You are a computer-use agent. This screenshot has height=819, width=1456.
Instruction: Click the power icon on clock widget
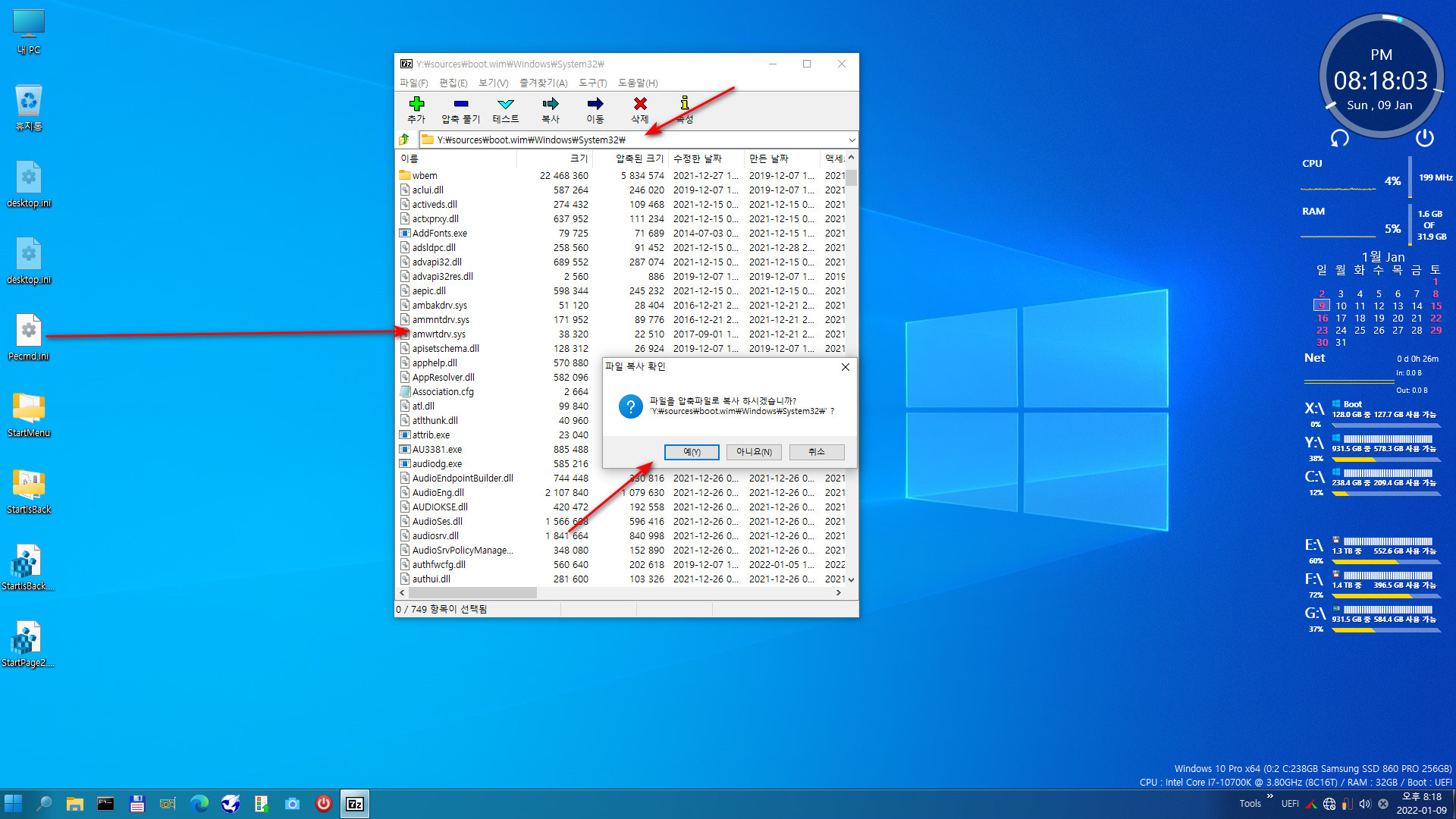click(x=1424, y=138)
